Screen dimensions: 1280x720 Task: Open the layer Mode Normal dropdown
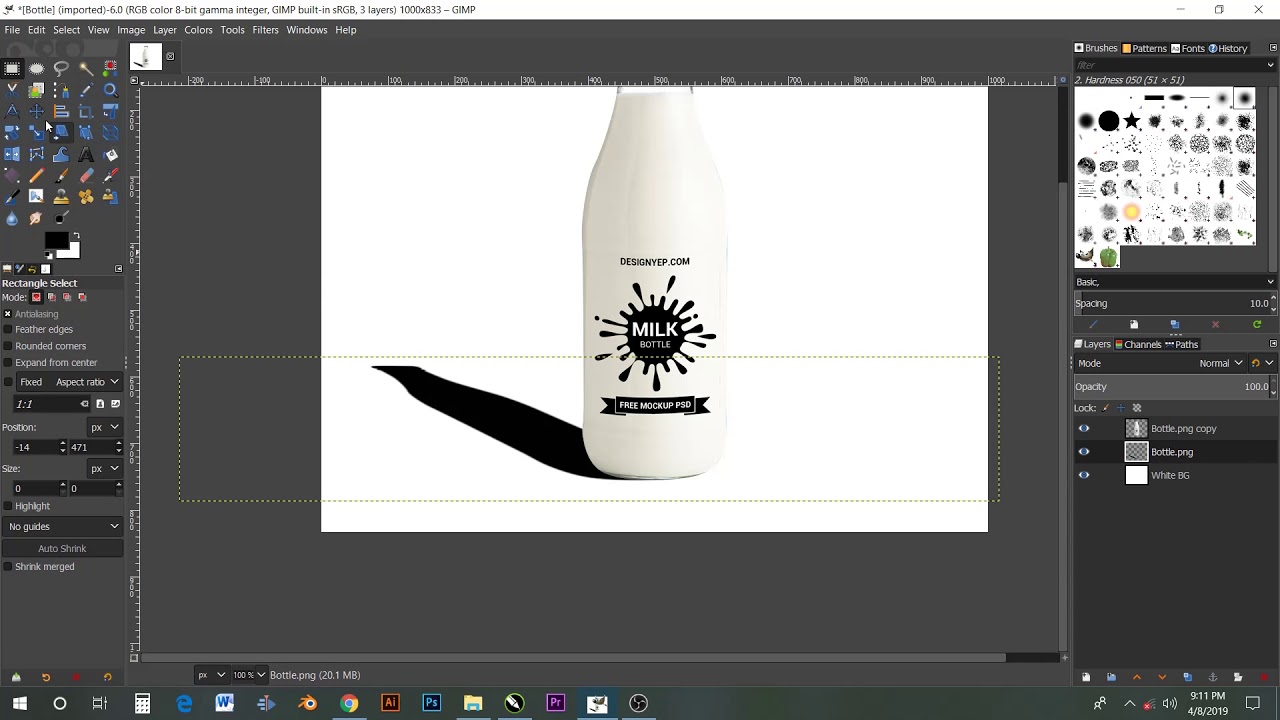point(1220,364)
